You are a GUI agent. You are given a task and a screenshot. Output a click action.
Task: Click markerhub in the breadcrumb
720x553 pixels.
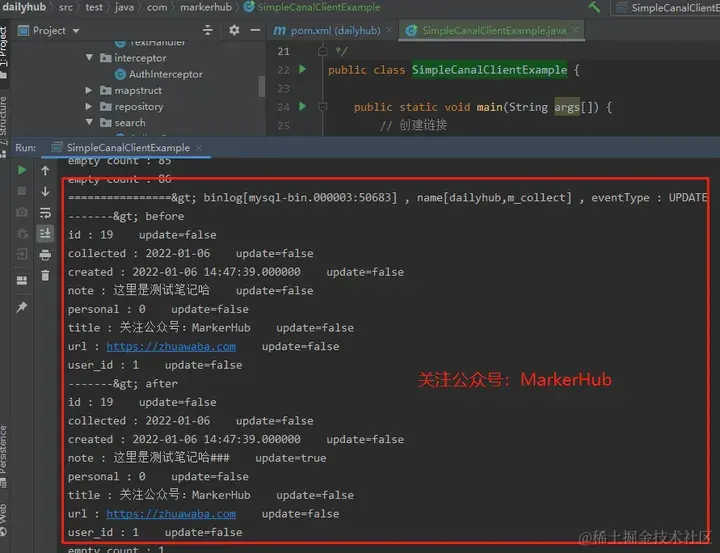pos(206,7)
